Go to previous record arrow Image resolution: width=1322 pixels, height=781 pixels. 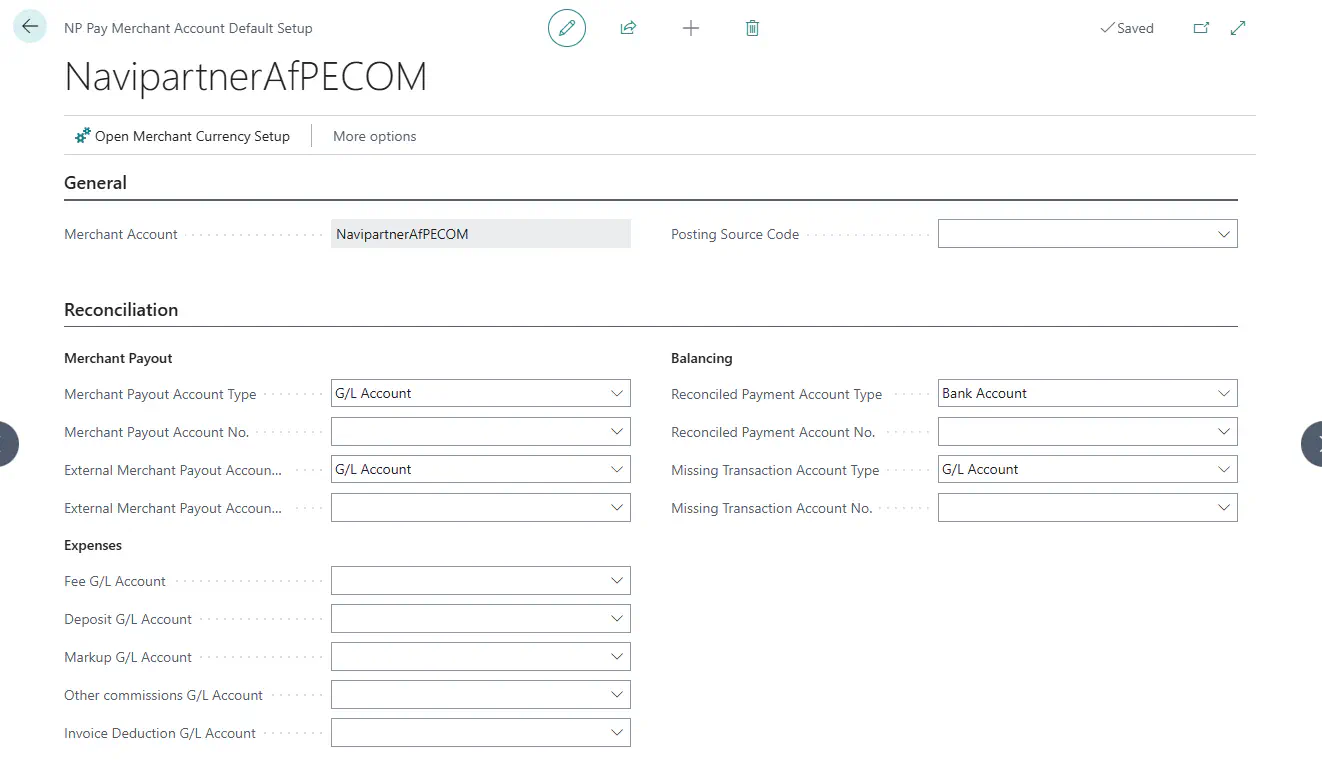8,443
